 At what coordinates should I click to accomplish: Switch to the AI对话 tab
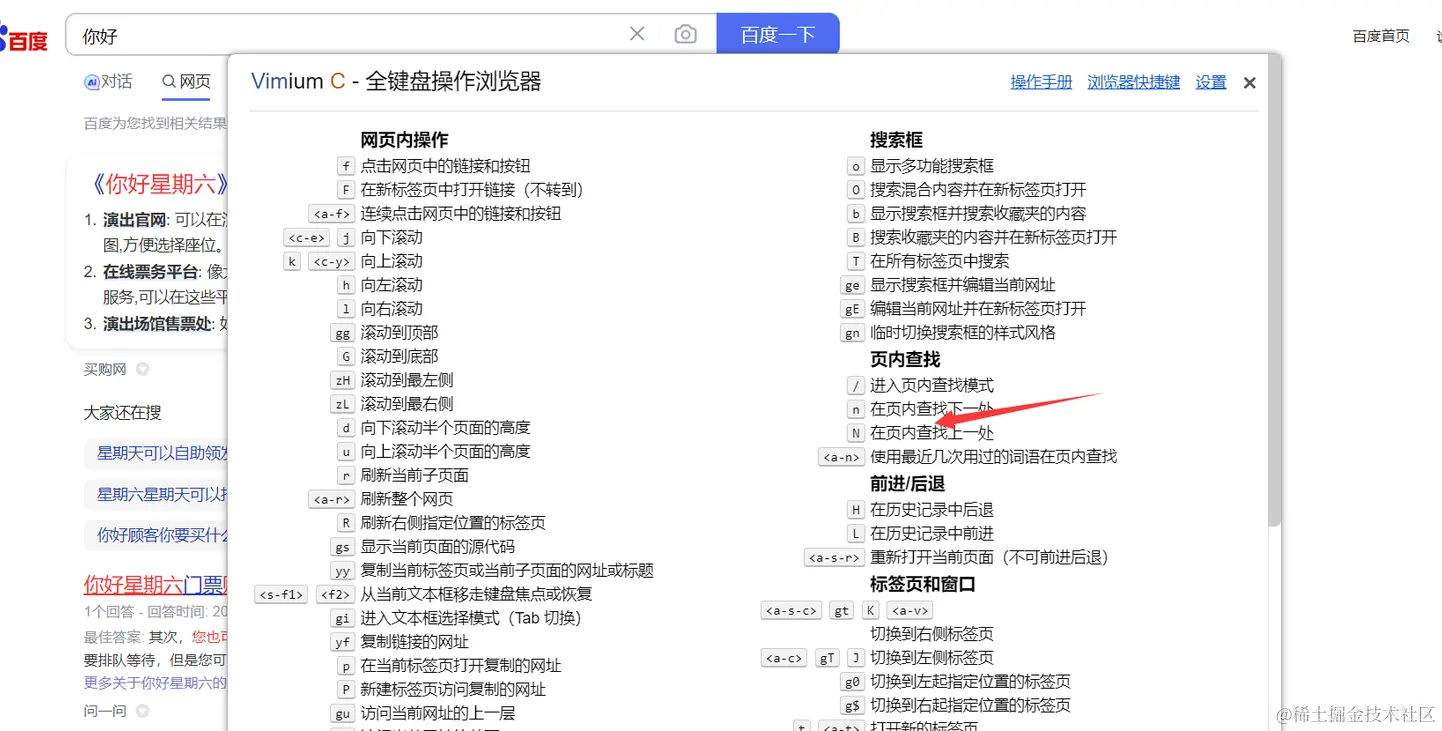[108, 82]
